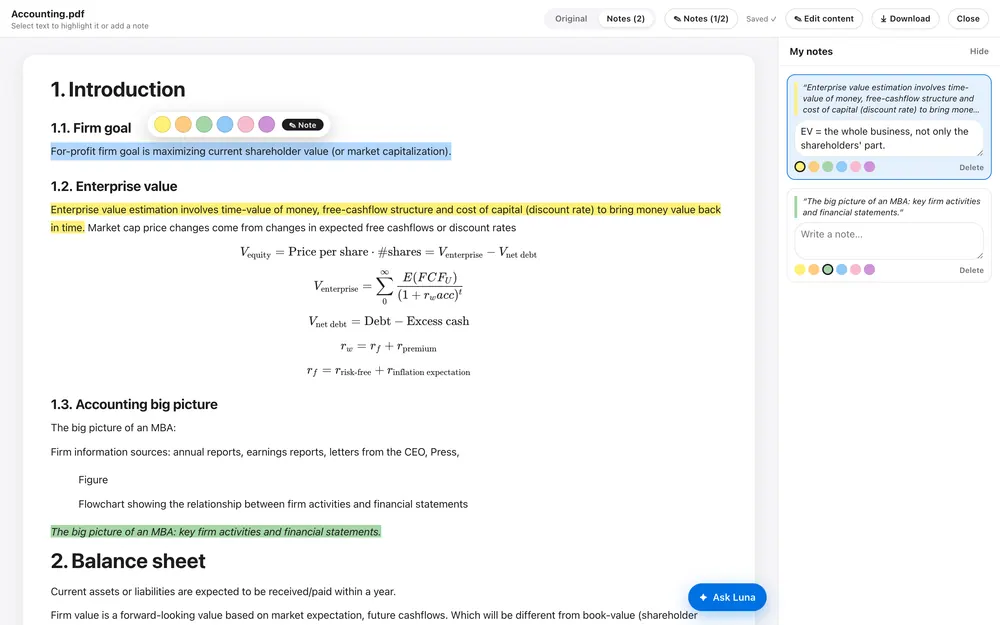Select the Notes (2) tab

[x=625, y=18]
